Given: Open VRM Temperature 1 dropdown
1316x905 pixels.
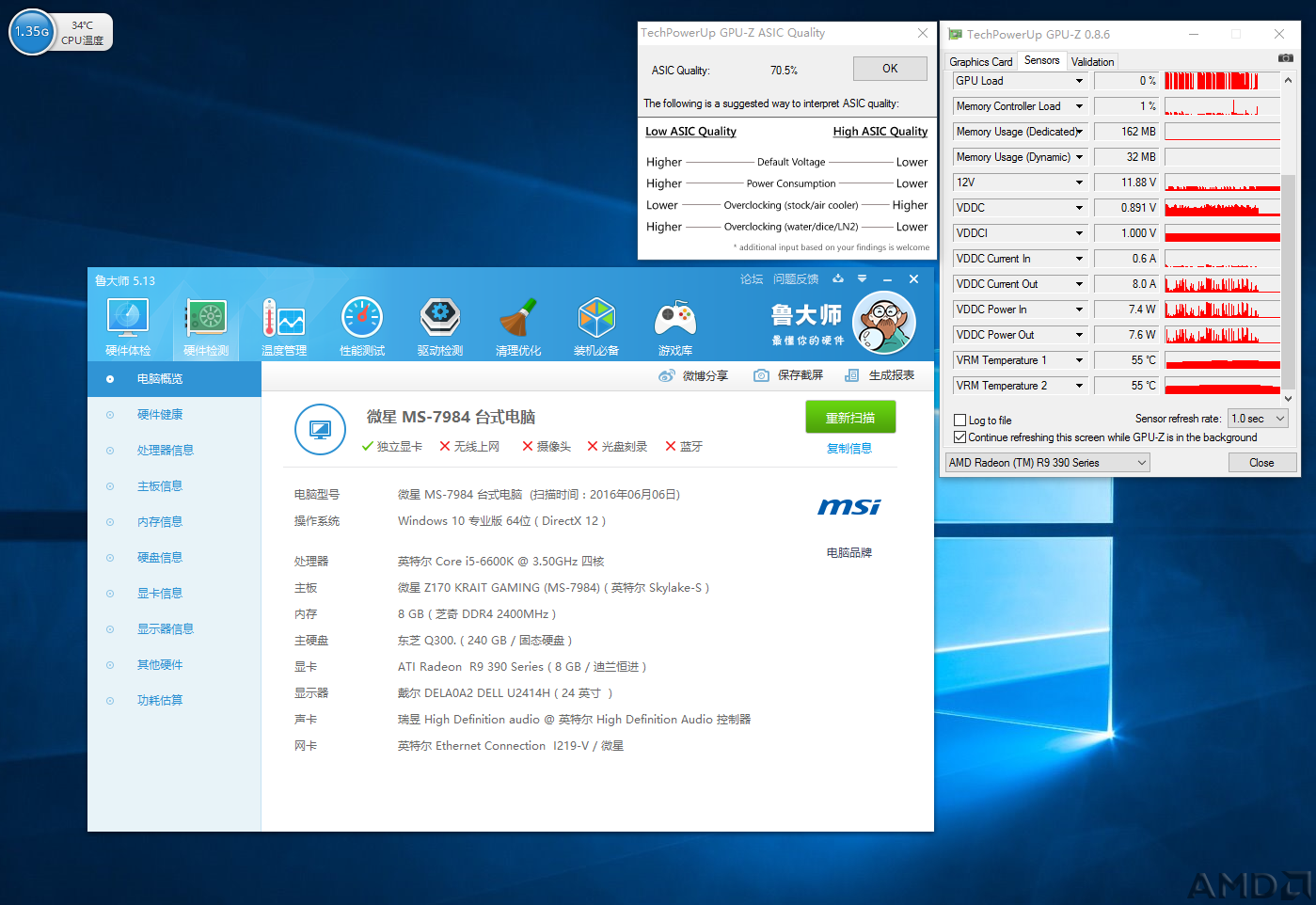Looking at the screenshot, I should tap(1079, 360).
